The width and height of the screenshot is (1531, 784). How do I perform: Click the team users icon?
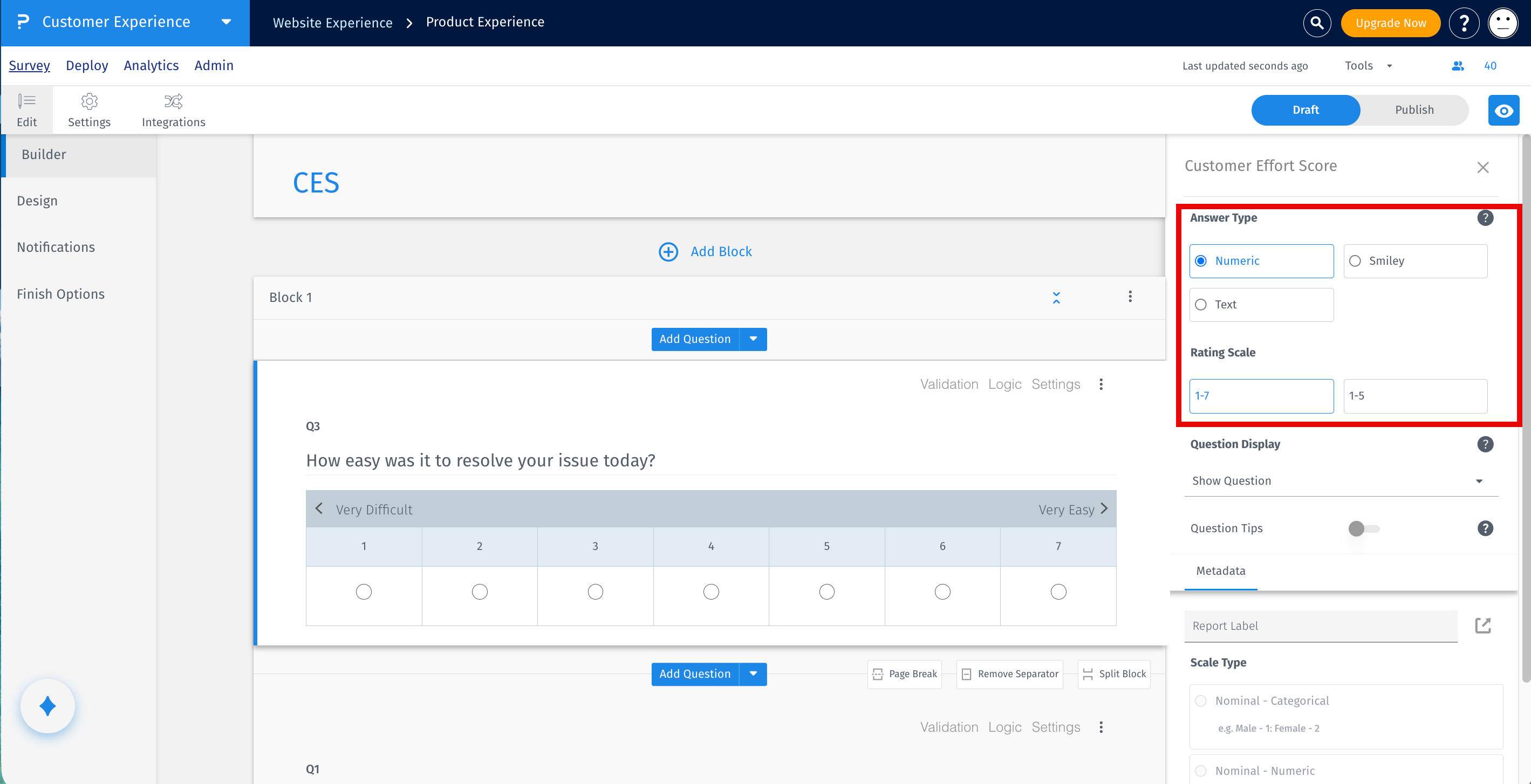pos(1457,66)
